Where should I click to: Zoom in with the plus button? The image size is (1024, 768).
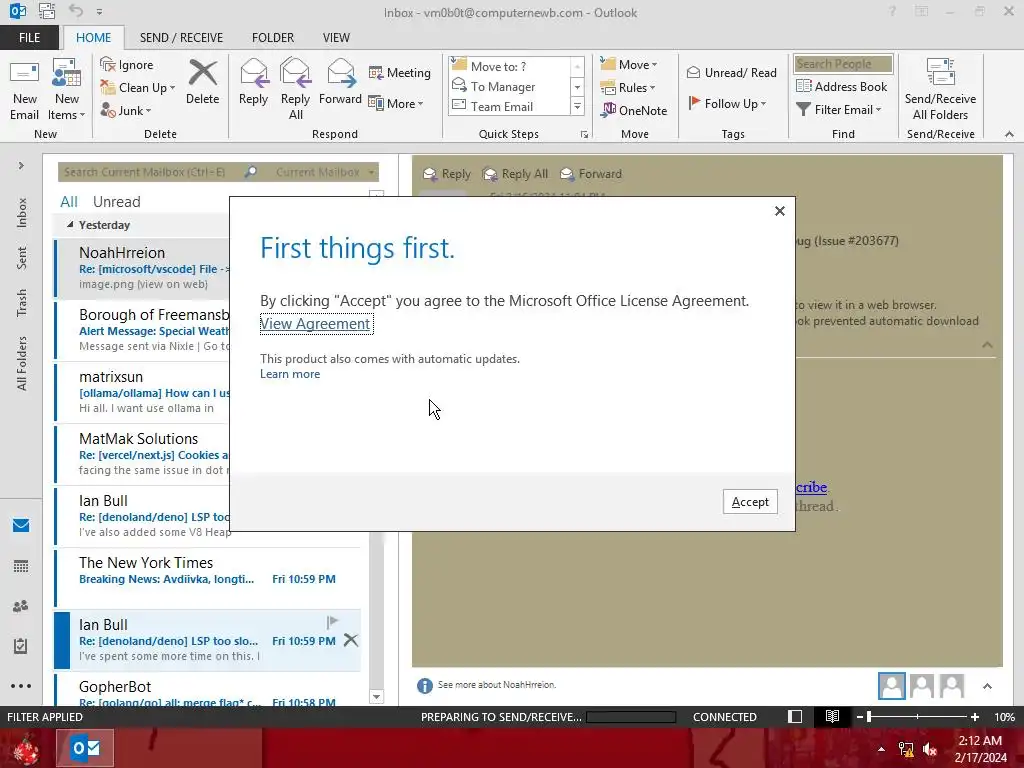coord(974,717)
